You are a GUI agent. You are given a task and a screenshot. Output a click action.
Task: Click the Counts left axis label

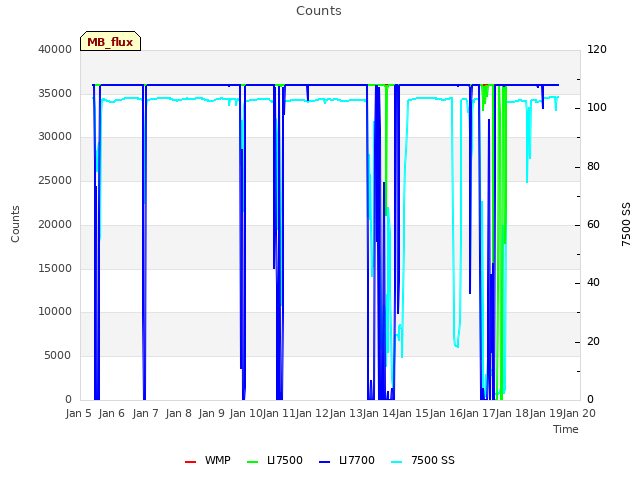[x=15, y=224]
